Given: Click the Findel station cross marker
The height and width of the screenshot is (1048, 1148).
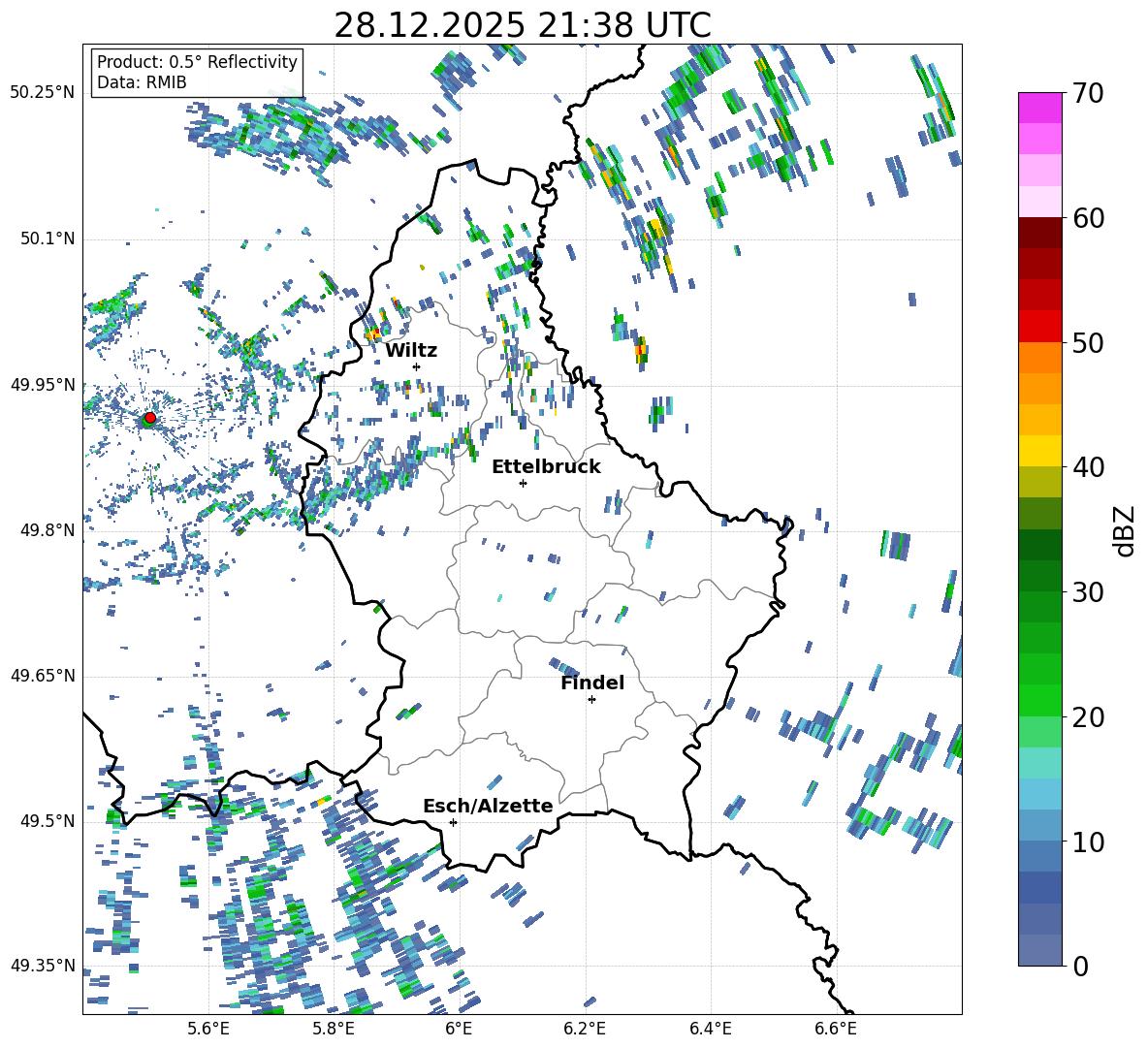Looking at the screenshot, I should coord(591,700).
